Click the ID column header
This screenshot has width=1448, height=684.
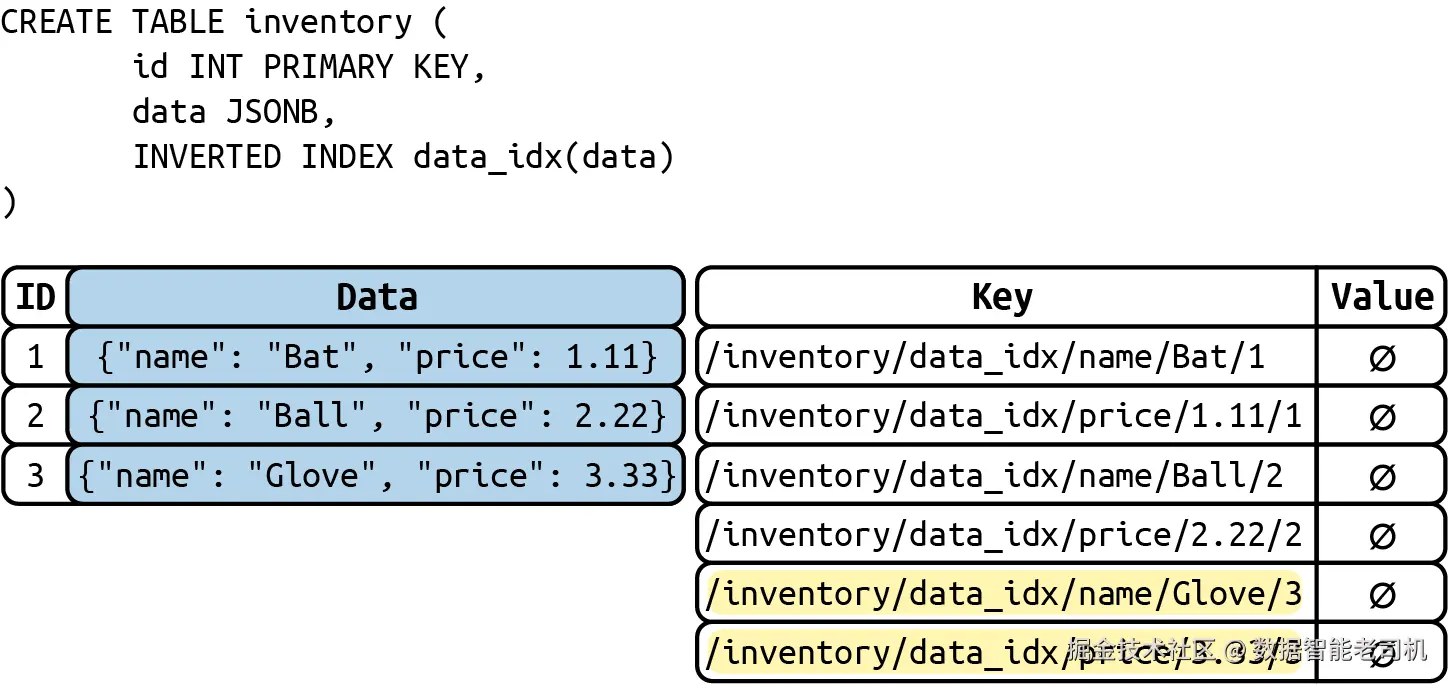coord(36,297)
